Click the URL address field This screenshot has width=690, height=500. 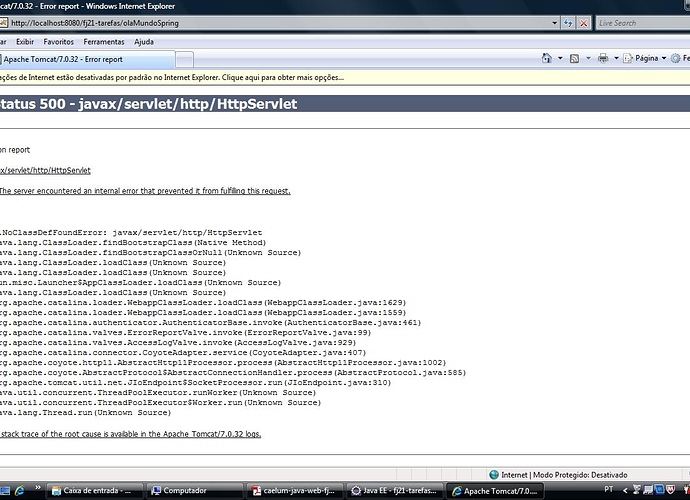[279, 23]
